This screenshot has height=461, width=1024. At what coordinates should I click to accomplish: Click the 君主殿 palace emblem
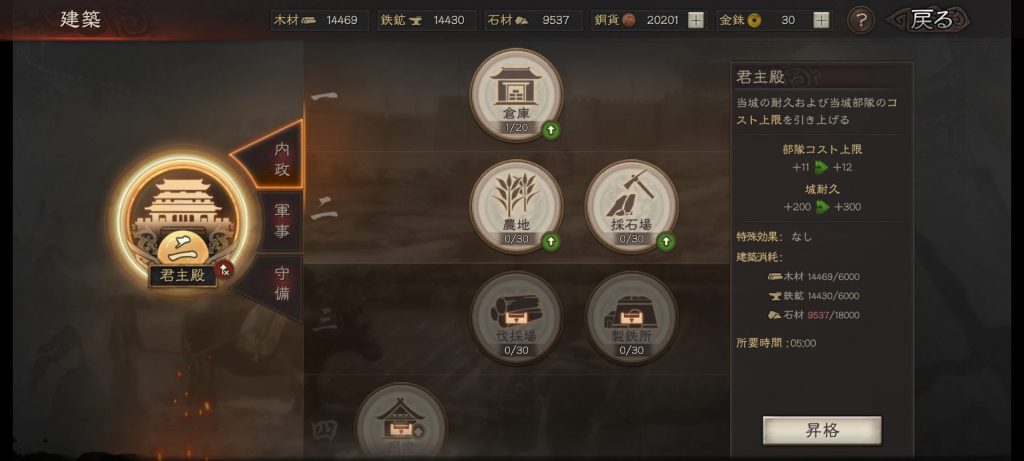(x=184, y=220)
